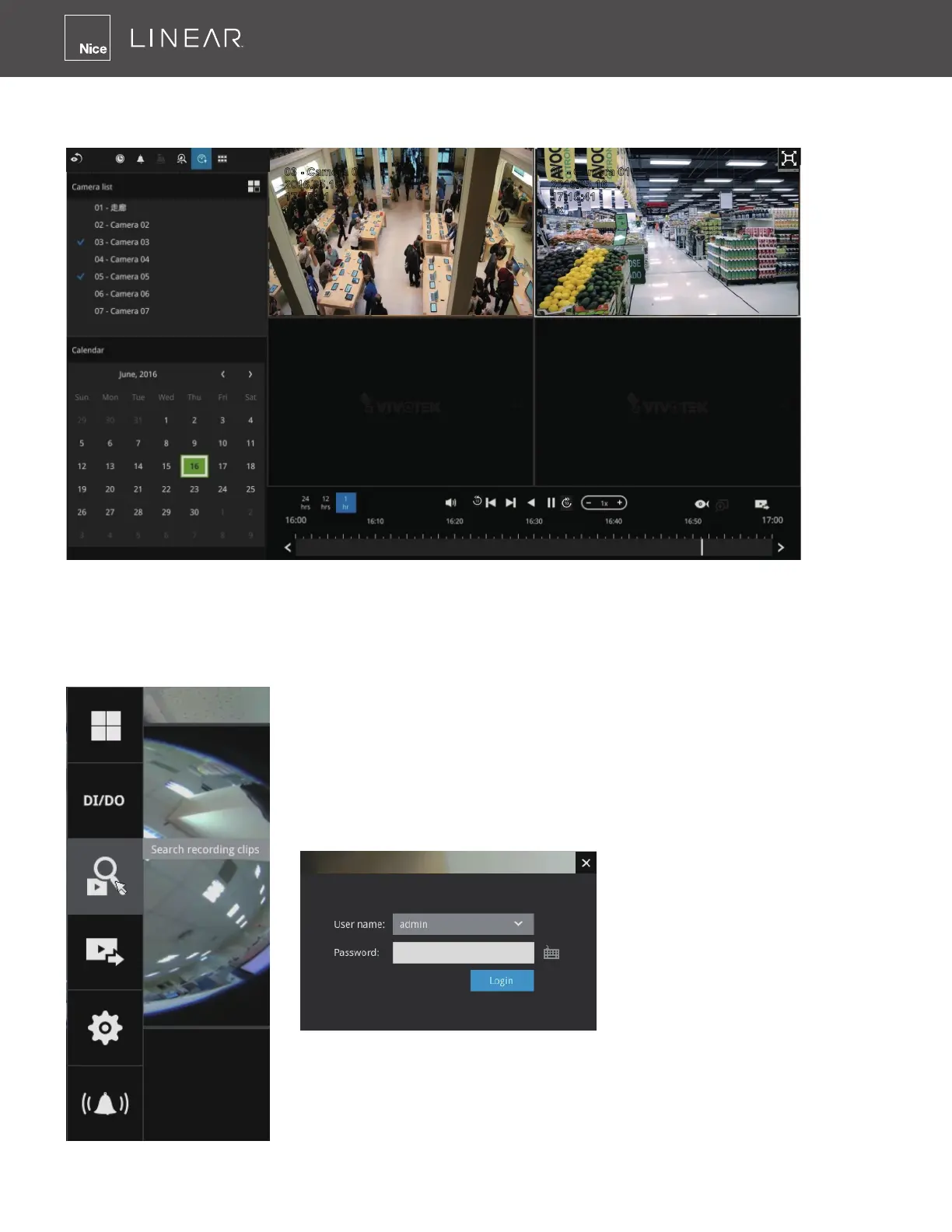This screenshot has width=952, height=1232.
Task: Click the on-screen keyboard icon beside Password
Action: 551,953
